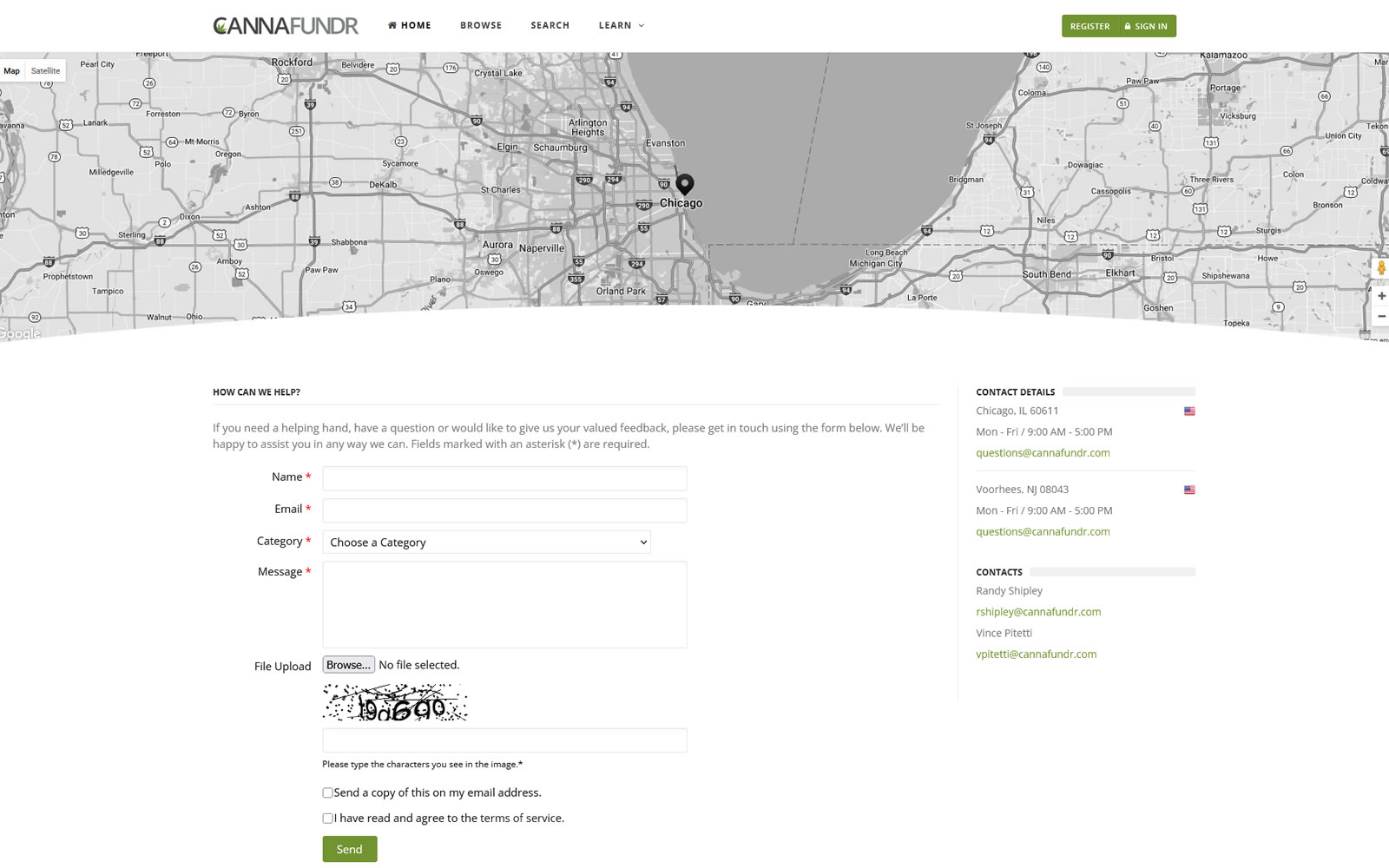1389x868 pixels.
Task: Click Voorhees questions@cannafundr.com email link
Action: (x=1043, y=532)
